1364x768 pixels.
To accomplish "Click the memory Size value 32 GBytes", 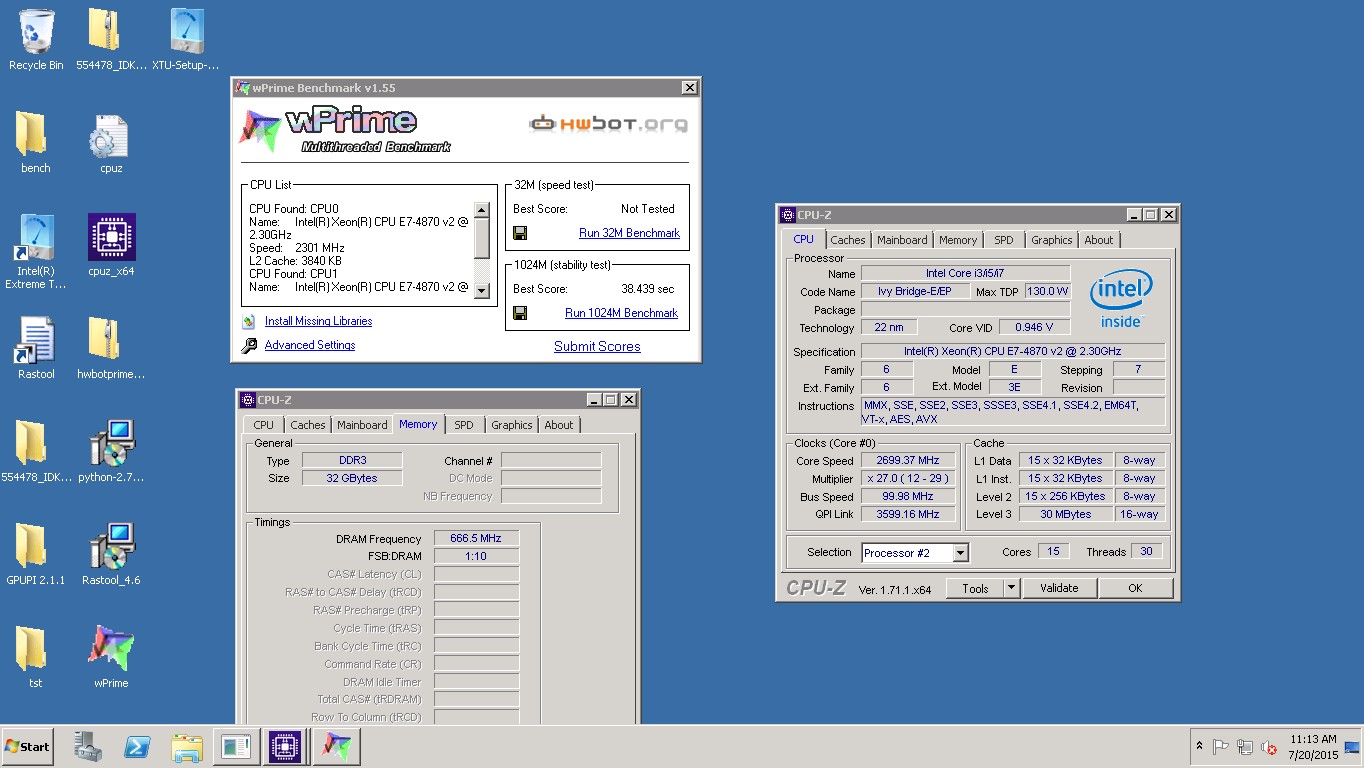I will point(351,478).
